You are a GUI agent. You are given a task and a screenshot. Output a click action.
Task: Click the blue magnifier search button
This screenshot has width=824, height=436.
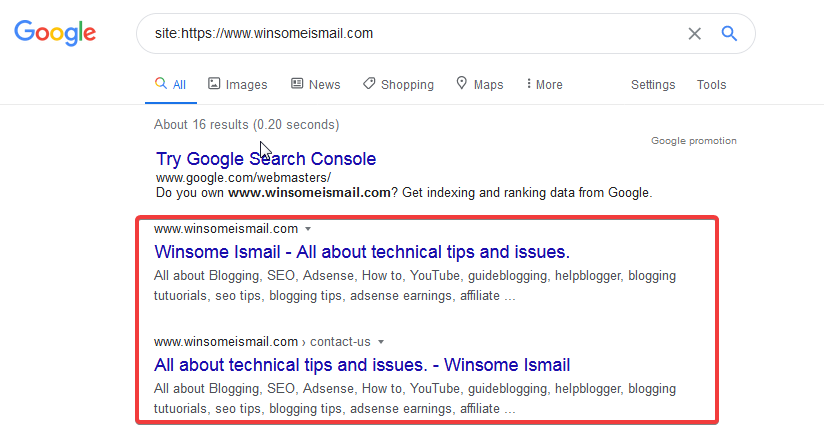(x=729, y=33)
